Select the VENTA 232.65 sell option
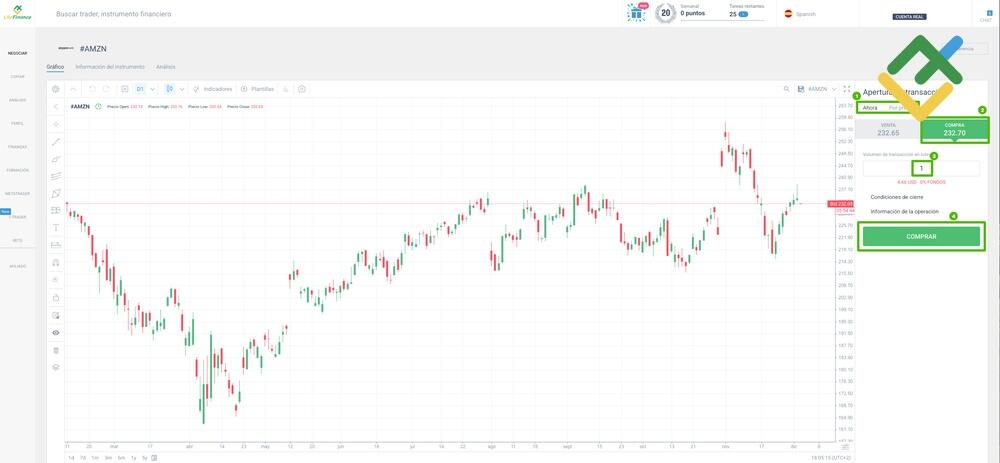 pos(888,129)
